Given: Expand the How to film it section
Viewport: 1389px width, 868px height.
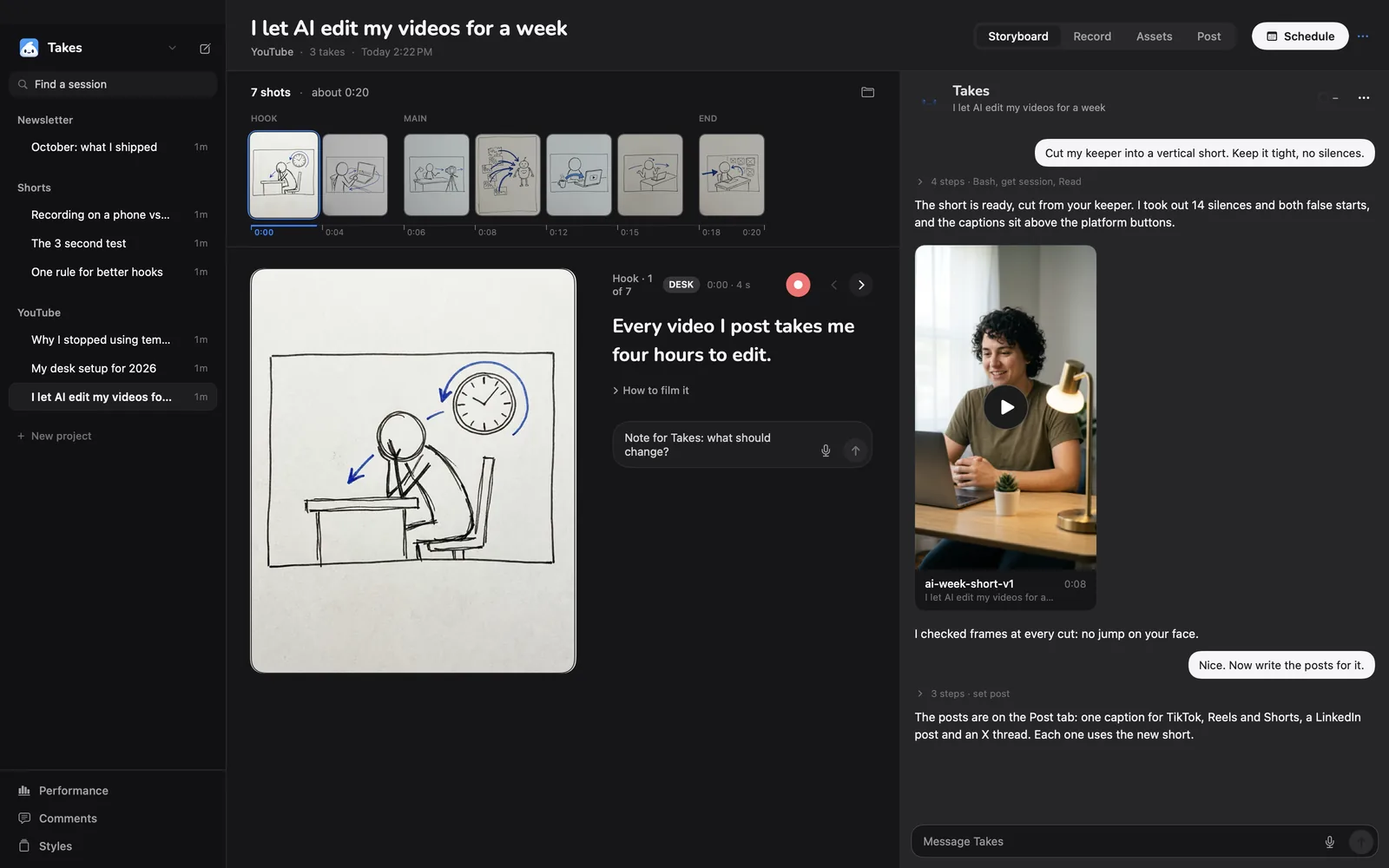Looking at the screenshot, I should 650,391.
